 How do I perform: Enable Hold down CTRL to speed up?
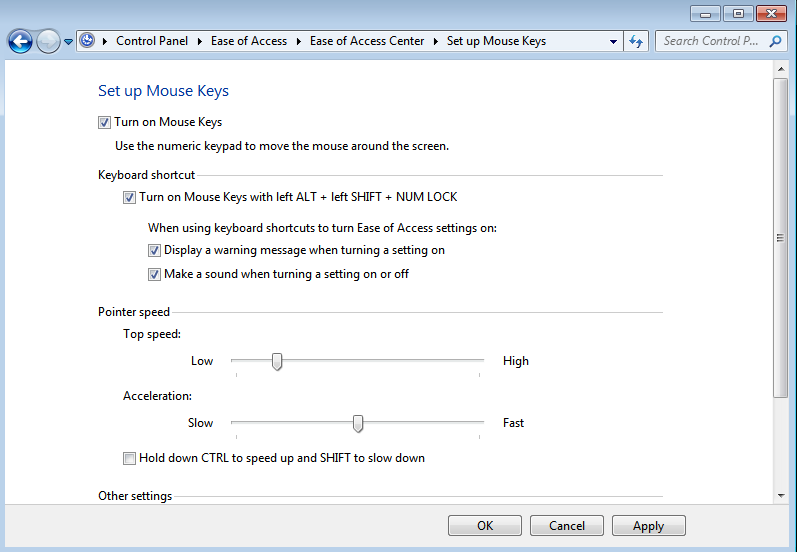point(129,458)
